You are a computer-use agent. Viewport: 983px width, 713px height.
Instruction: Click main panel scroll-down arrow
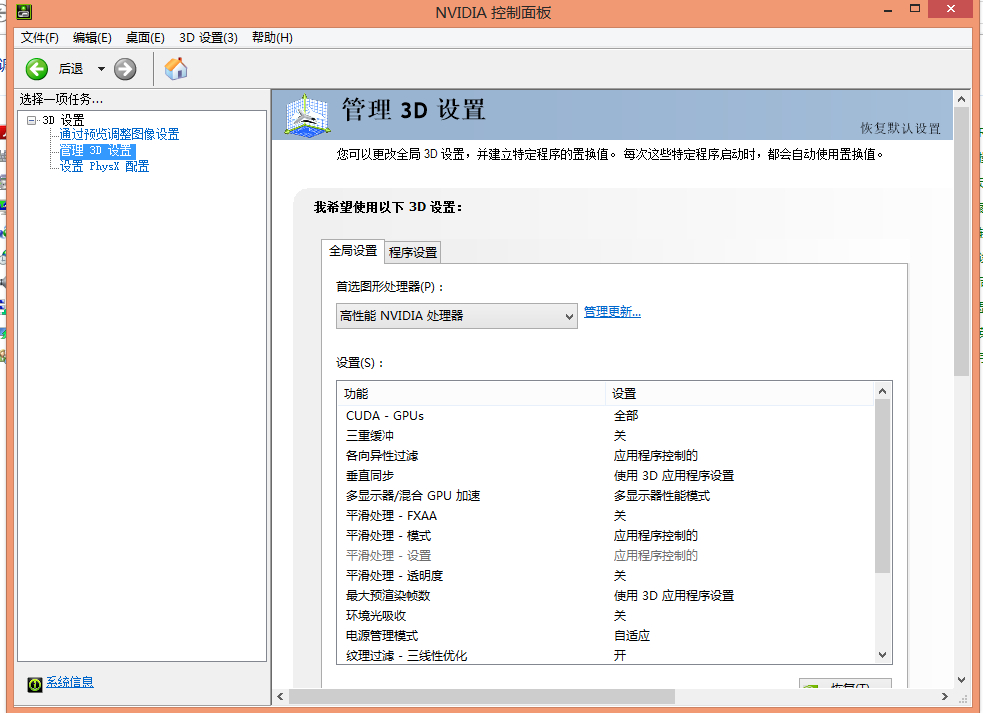962,680
